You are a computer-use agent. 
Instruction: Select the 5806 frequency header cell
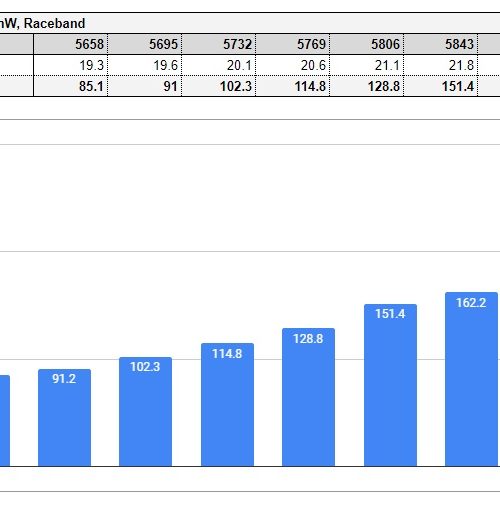click(367, 44)
